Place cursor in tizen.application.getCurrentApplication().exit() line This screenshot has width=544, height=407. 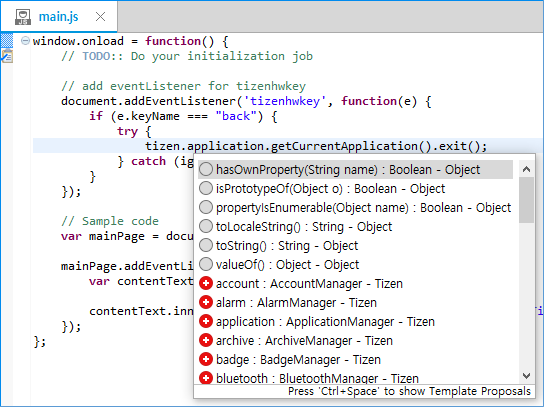(316, 146)
